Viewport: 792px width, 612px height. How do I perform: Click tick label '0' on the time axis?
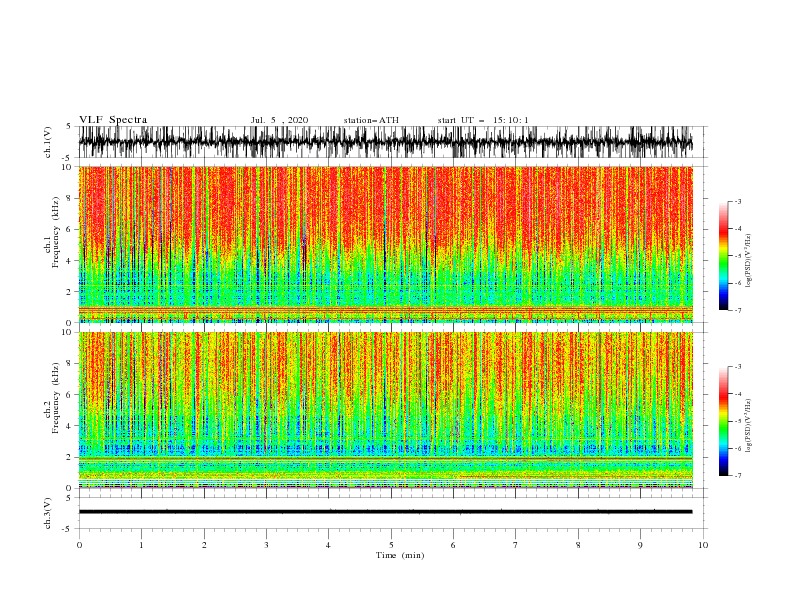tap(79, 545)
